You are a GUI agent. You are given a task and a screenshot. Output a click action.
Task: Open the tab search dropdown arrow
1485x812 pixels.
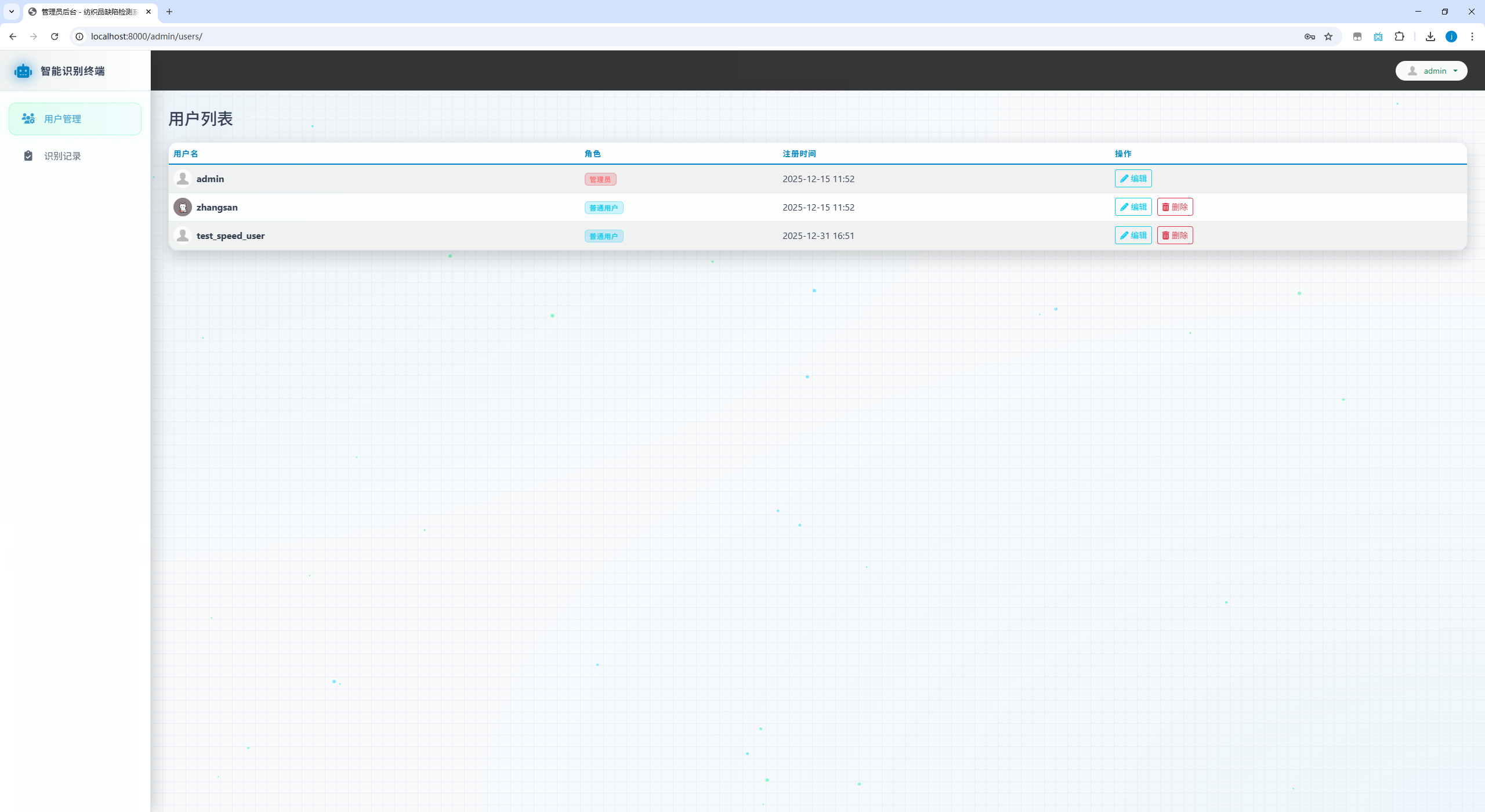[x=12, y=12]
